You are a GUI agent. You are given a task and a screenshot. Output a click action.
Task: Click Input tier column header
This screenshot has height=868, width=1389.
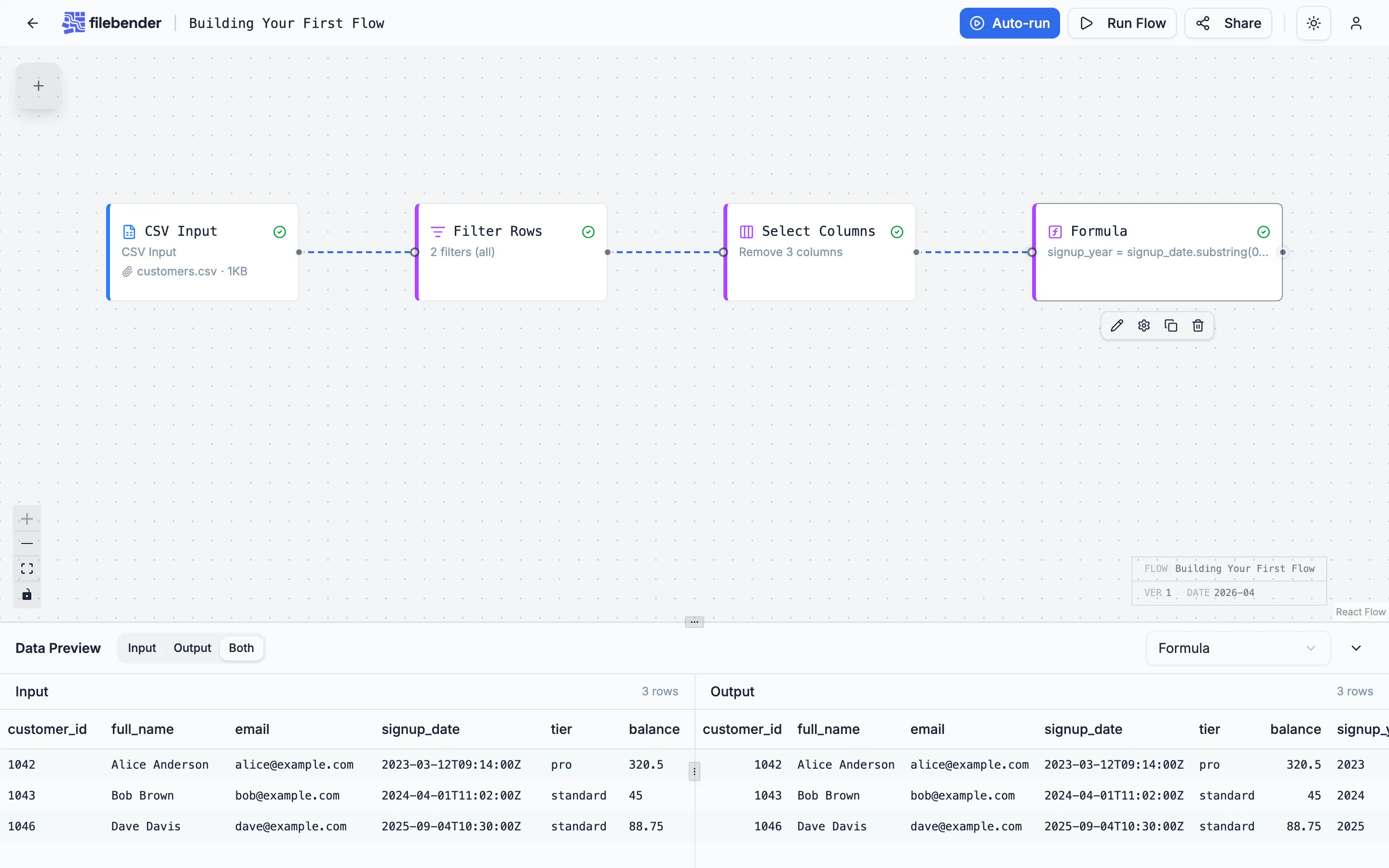pyautogui.click(x=561, y=729)
